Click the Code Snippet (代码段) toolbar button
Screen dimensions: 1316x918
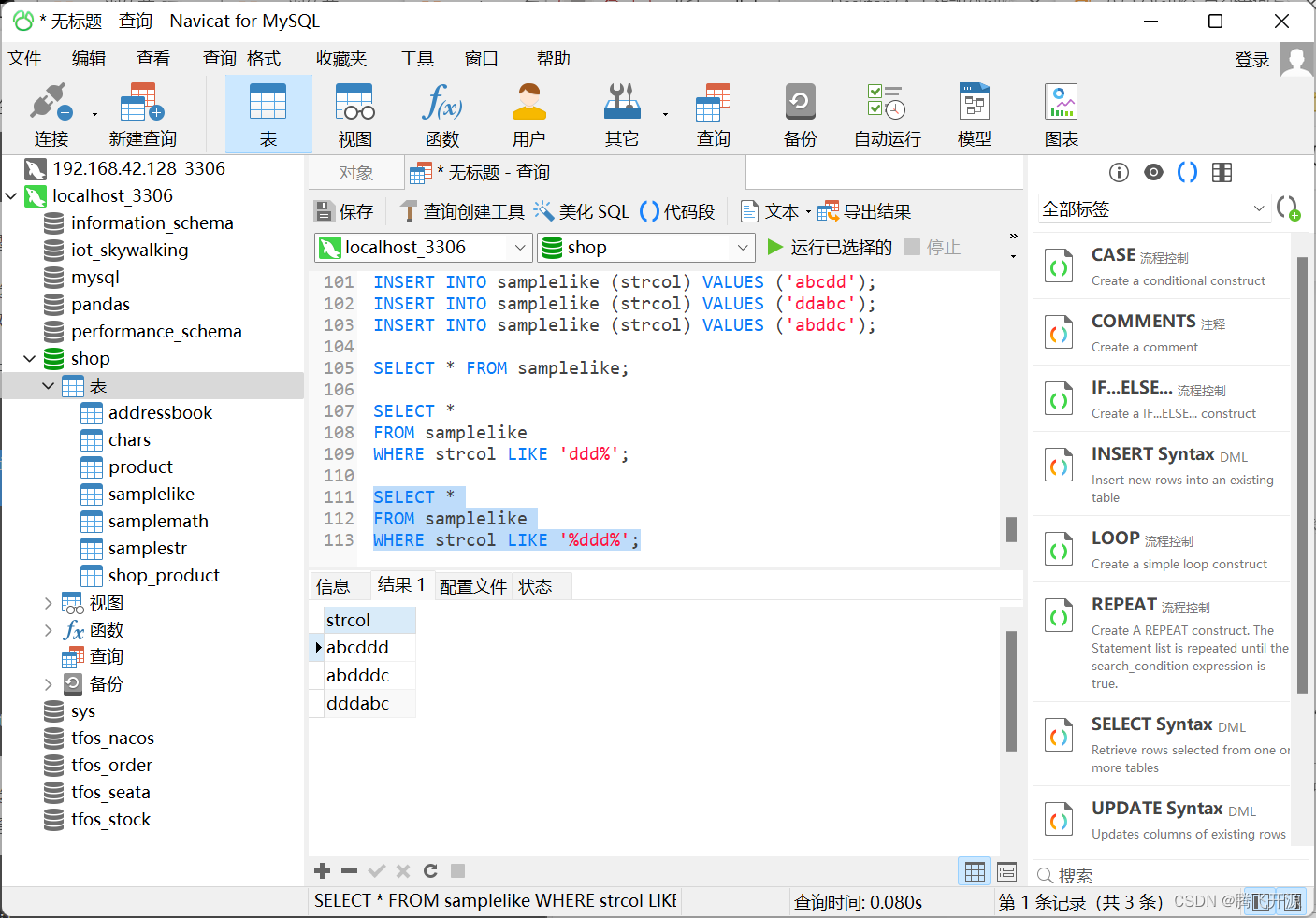tap(677, 211)
